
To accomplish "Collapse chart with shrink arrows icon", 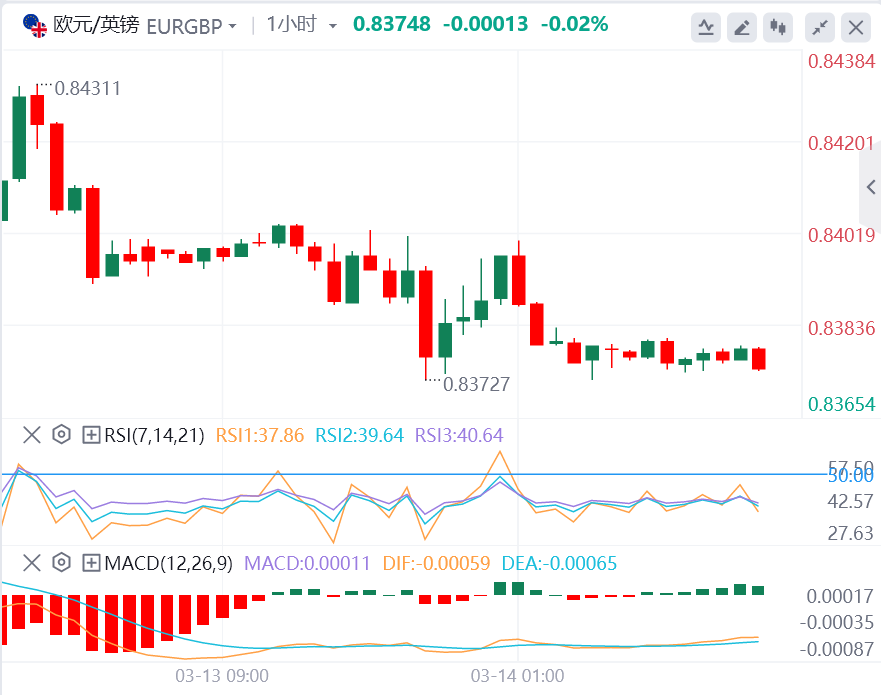I will [x=820, y=27].
